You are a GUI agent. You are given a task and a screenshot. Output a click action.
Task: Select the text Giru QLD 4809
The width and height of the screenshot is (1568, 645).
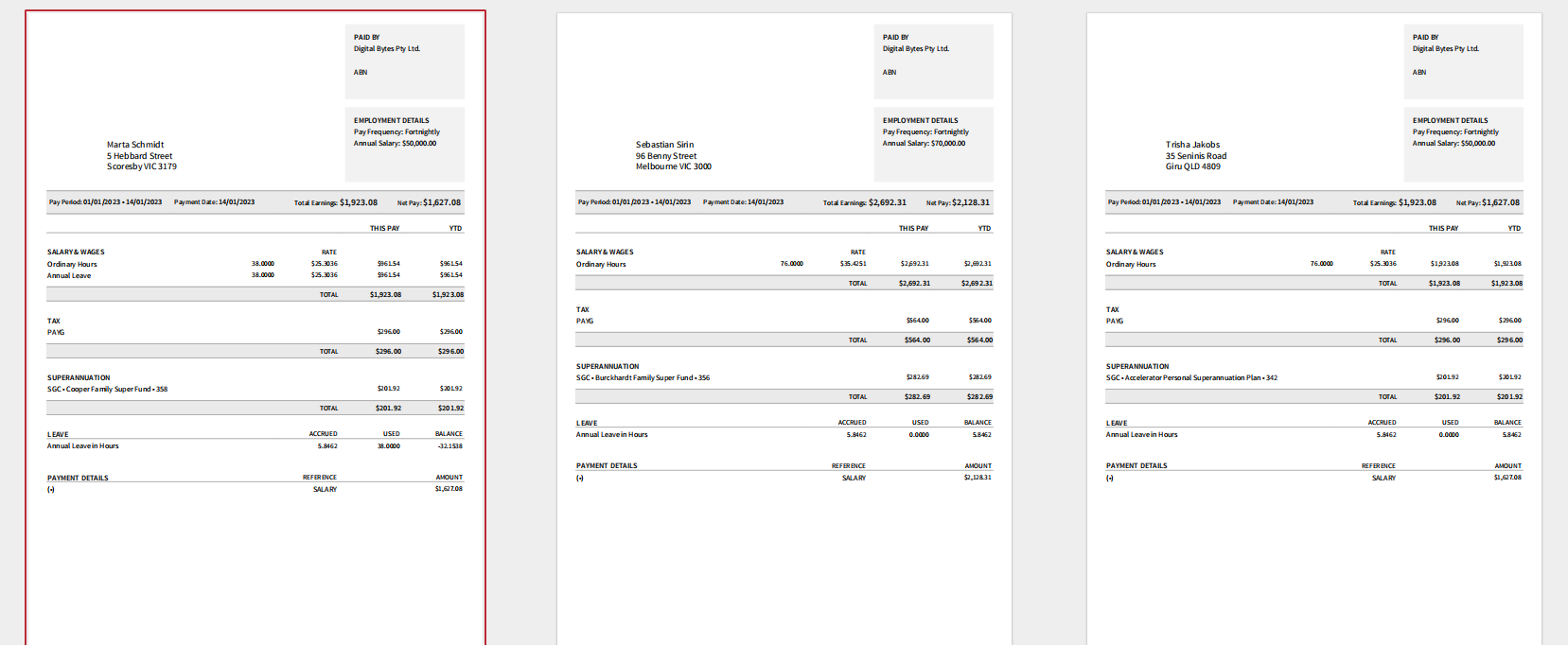point(1192,166)
